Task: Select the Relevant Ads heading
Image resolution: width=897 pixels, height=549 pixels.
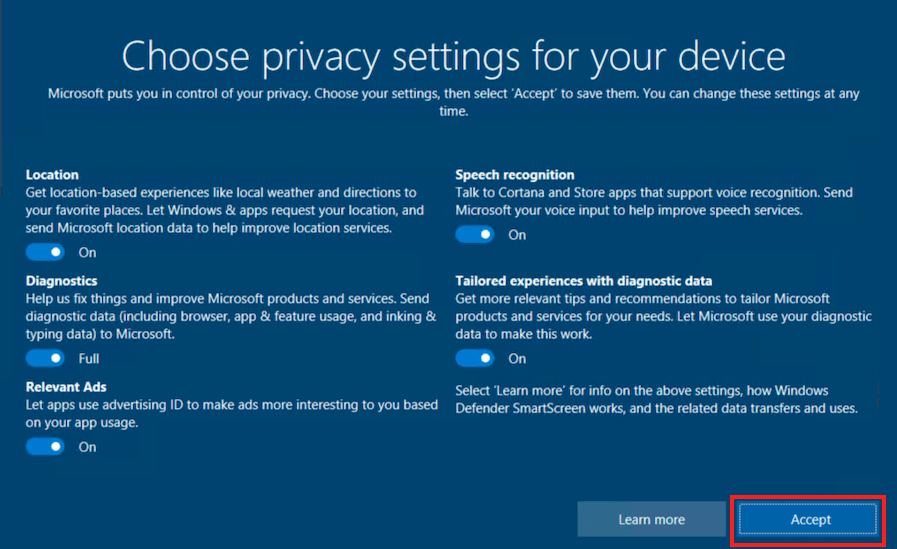Action: pos(66,387)
